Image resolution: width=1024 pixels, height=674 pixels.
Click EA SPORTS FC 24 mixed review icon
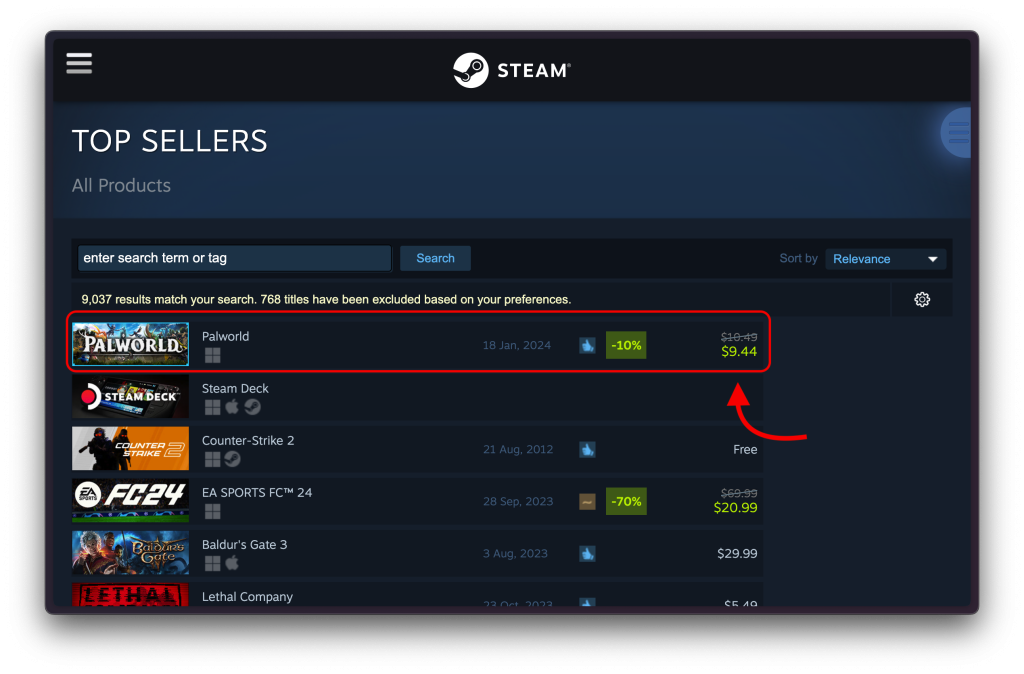pos(587,502)
